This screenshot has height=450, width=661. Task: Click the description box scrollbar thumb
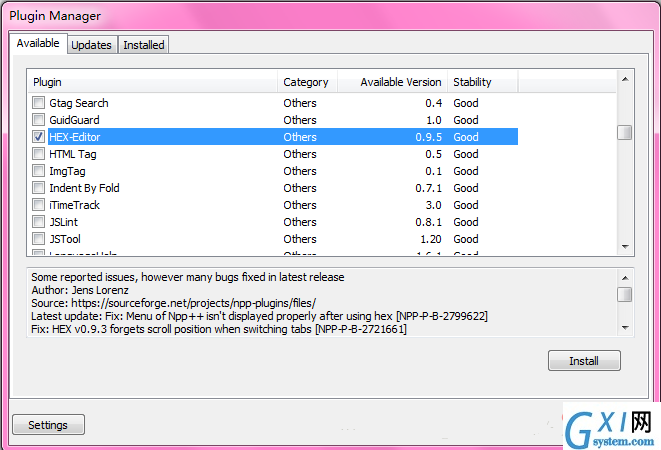(625, 294)
